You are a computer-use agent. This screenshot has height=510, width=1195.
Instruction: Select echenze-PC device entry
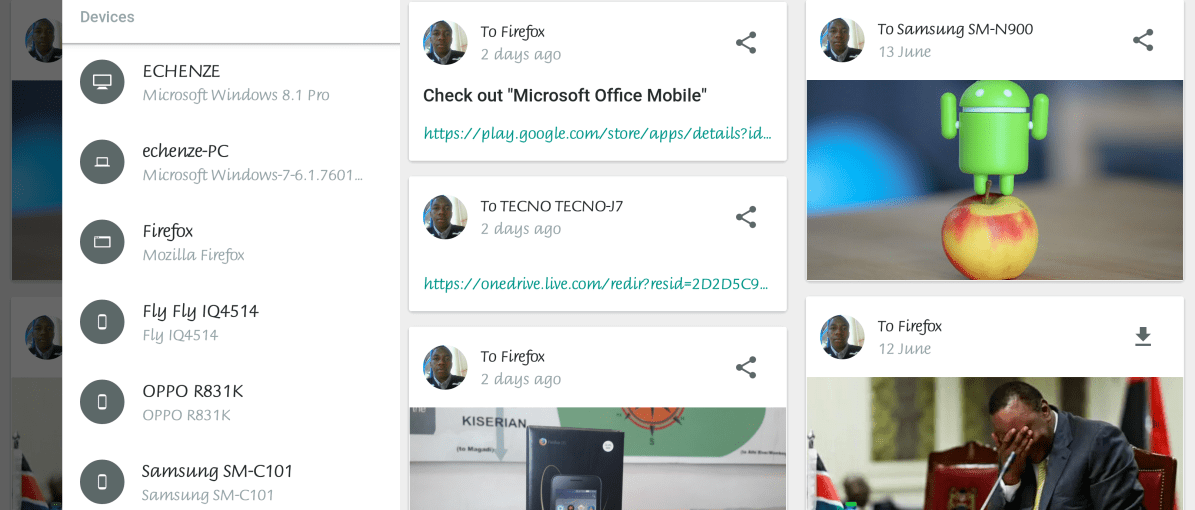pos(231,162)
